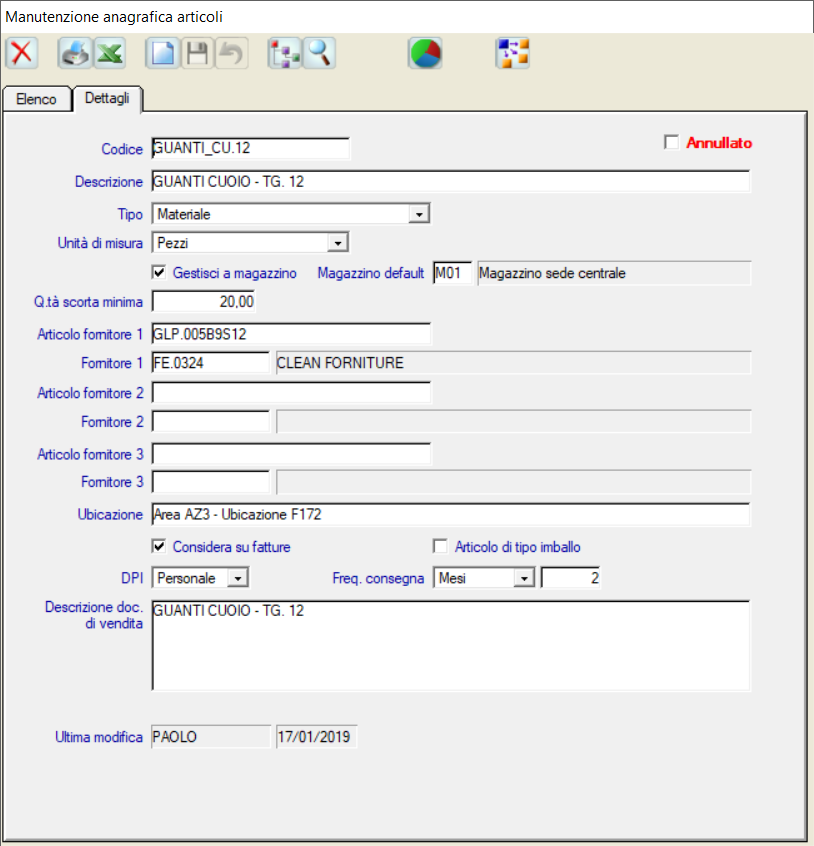Click Descrizione doc. di vendita text area

click(451, 646)
